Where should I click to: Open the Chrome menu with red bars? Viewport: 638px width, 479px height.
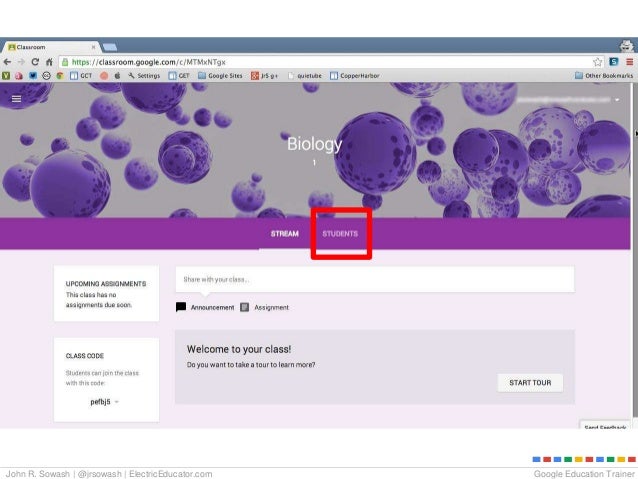click(629, 62)
